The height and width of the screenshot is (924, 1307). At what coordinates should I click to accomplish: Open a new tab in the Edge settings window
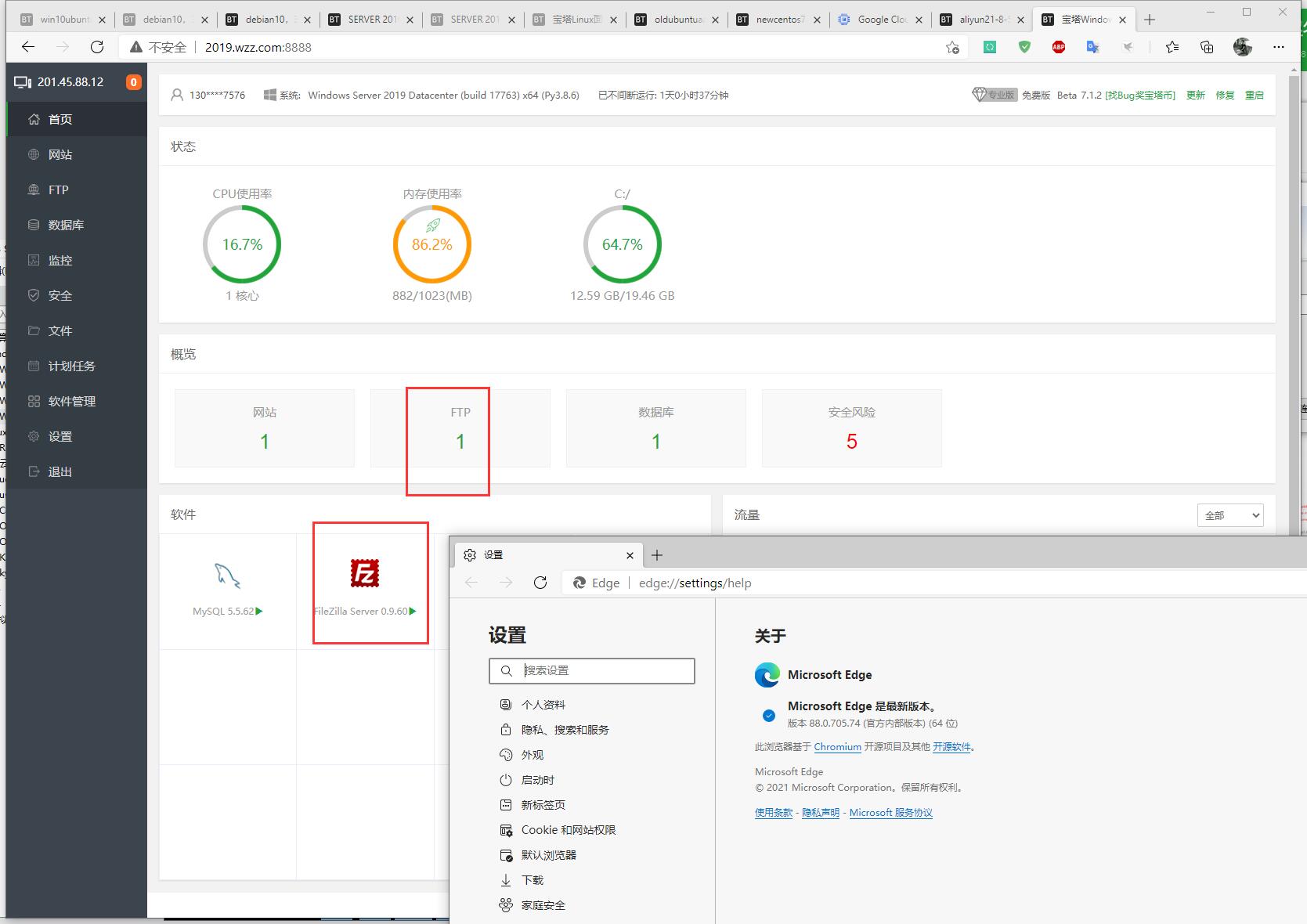pos(657,555)
